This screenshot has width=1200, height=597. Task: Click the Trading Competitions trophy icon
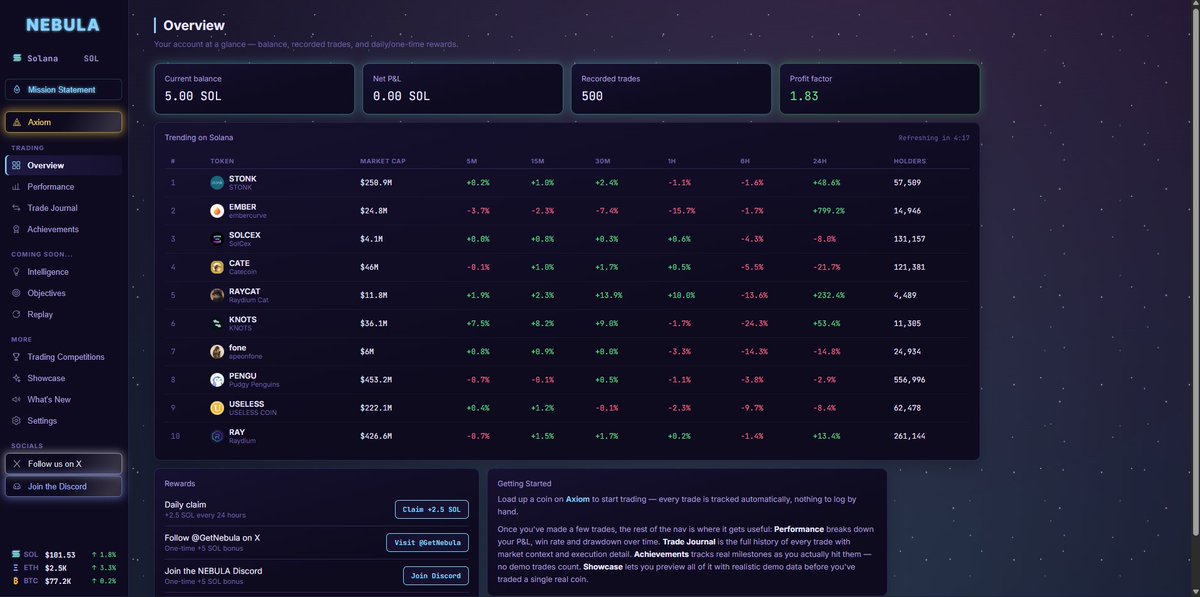(16, 357)
